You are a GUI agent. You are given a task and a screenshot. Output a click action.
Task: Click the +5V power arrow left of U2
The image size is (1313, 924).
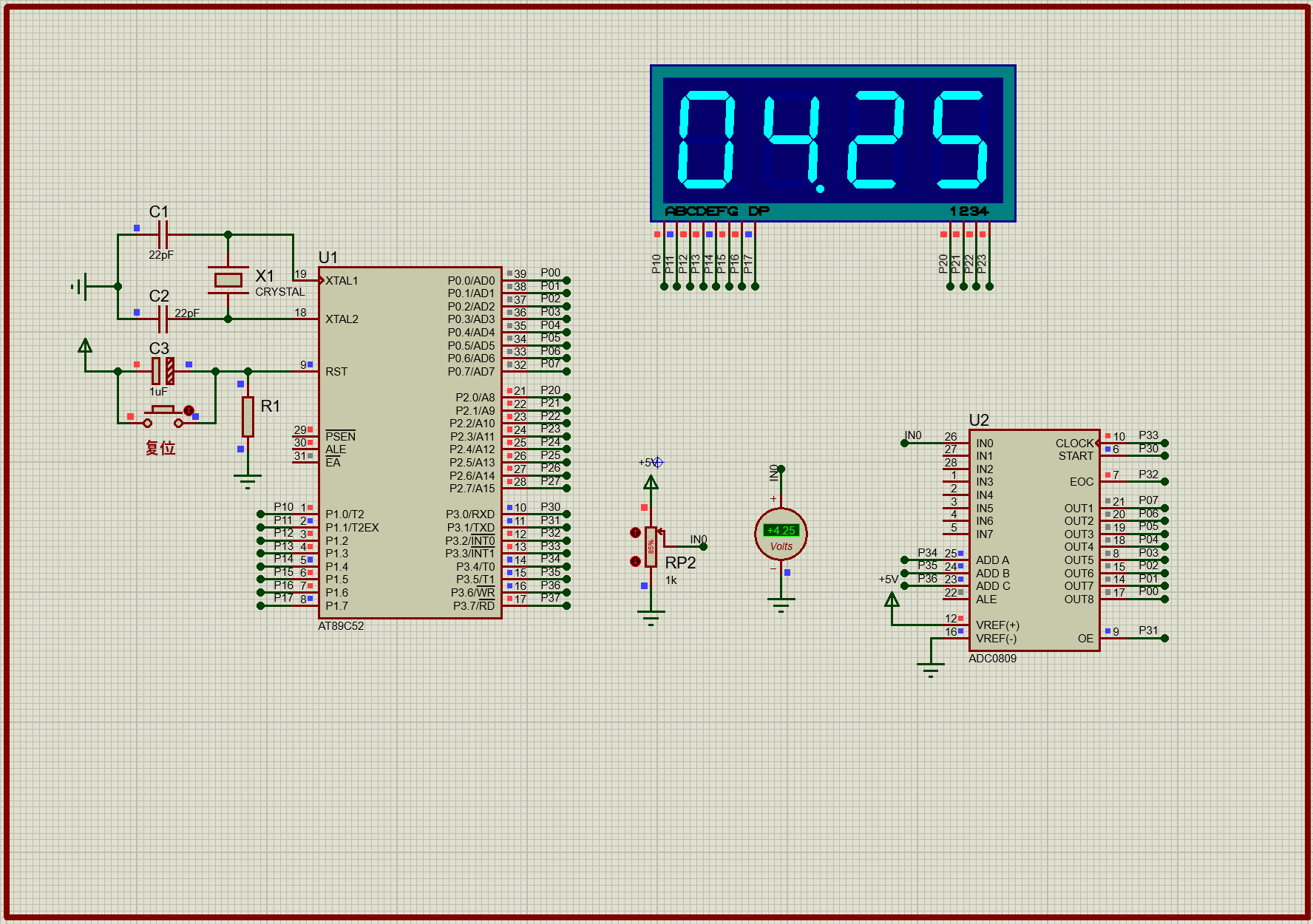coord(892,599)
